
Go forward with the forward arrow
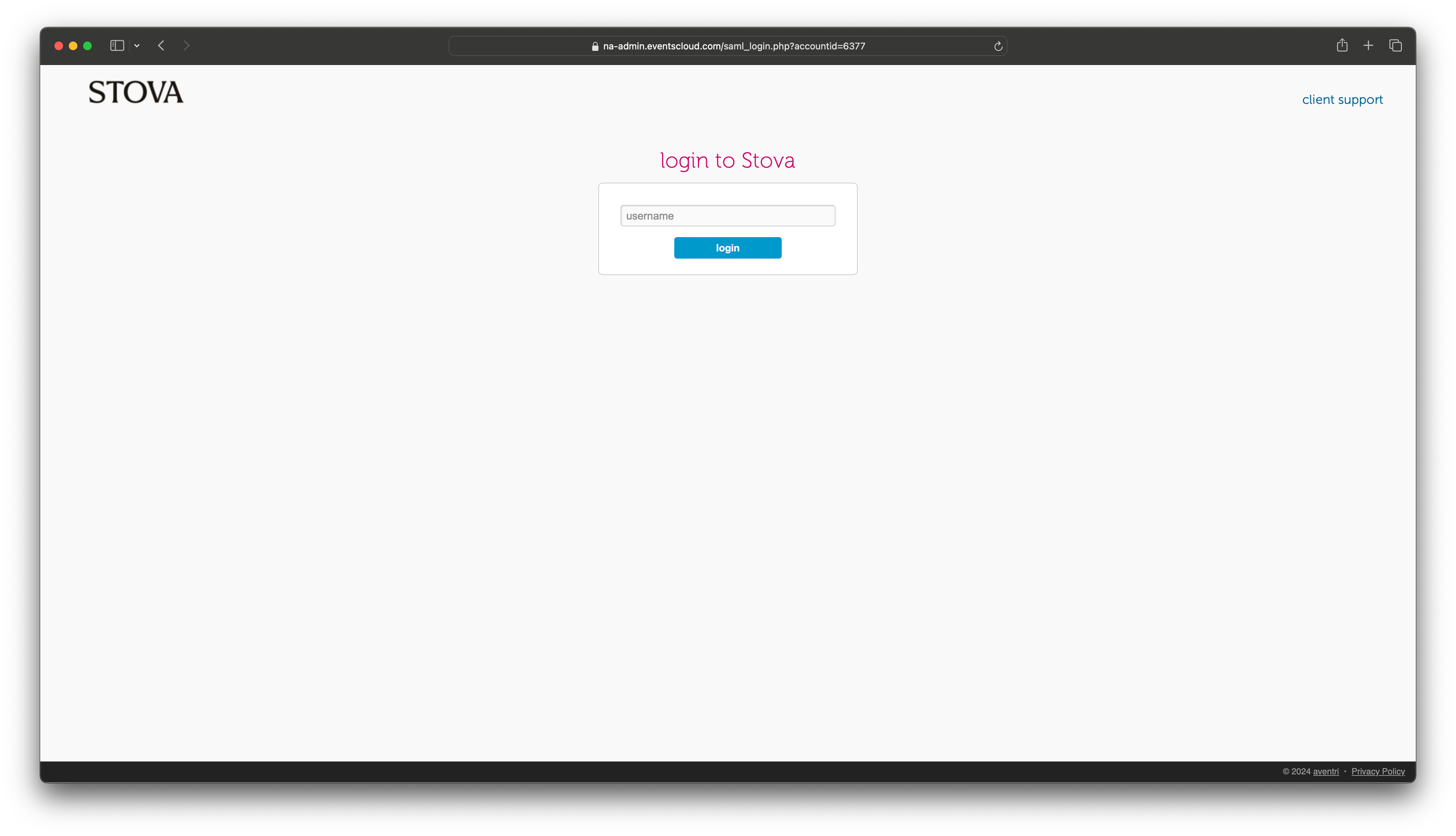click(187, 45)
